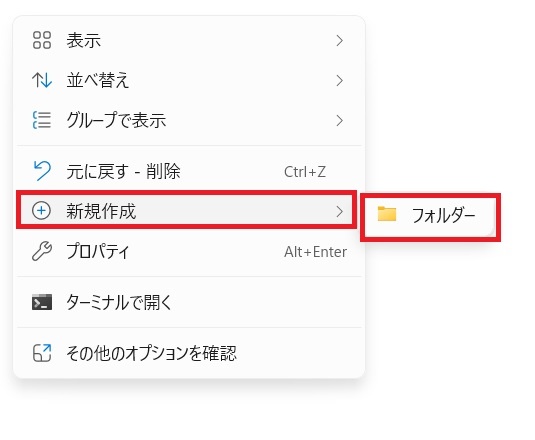Click the 並べ替え sort arrows icon

[x=42, y=80]
